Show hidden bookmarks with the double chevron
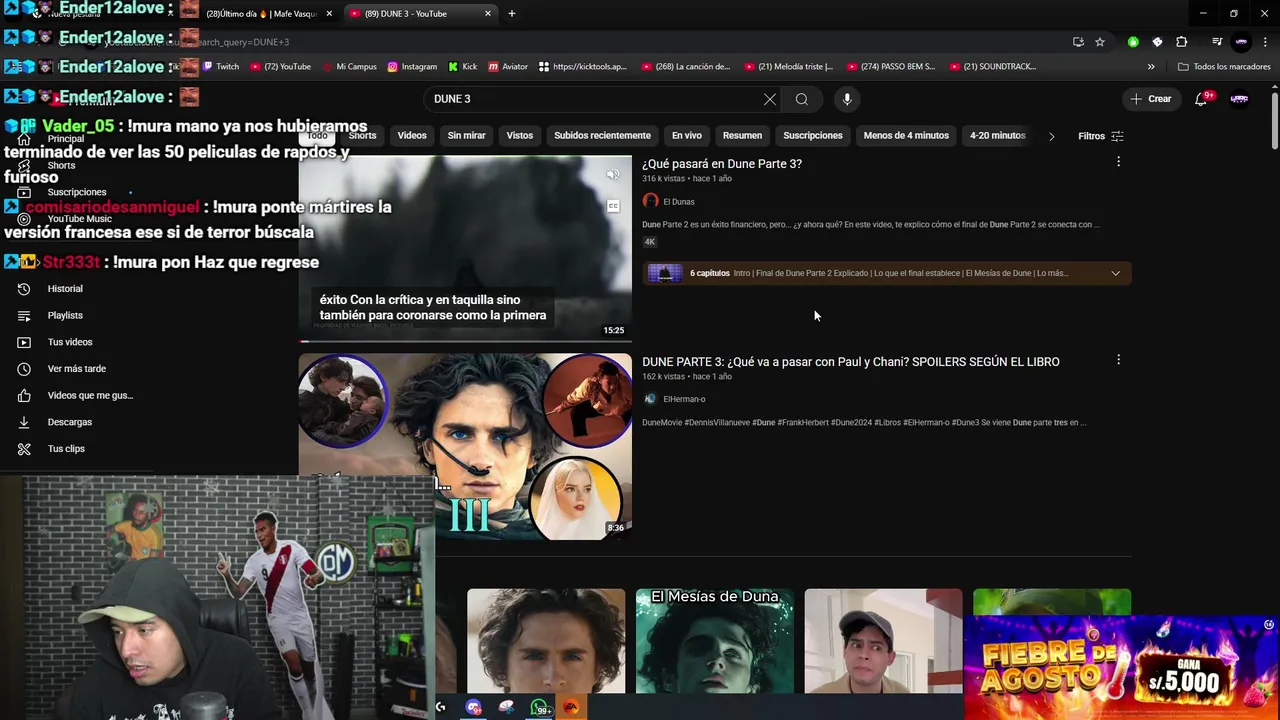 1151,67
